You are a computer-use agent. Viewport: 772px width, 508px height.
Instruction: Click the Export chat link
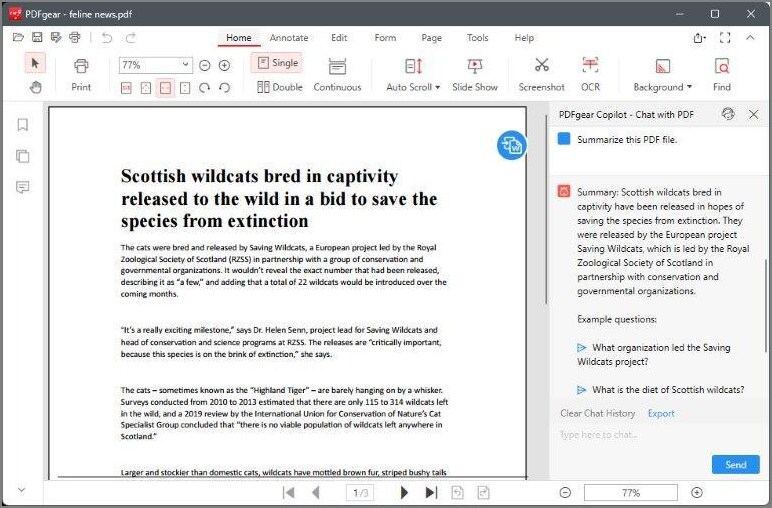coord(661,413)
